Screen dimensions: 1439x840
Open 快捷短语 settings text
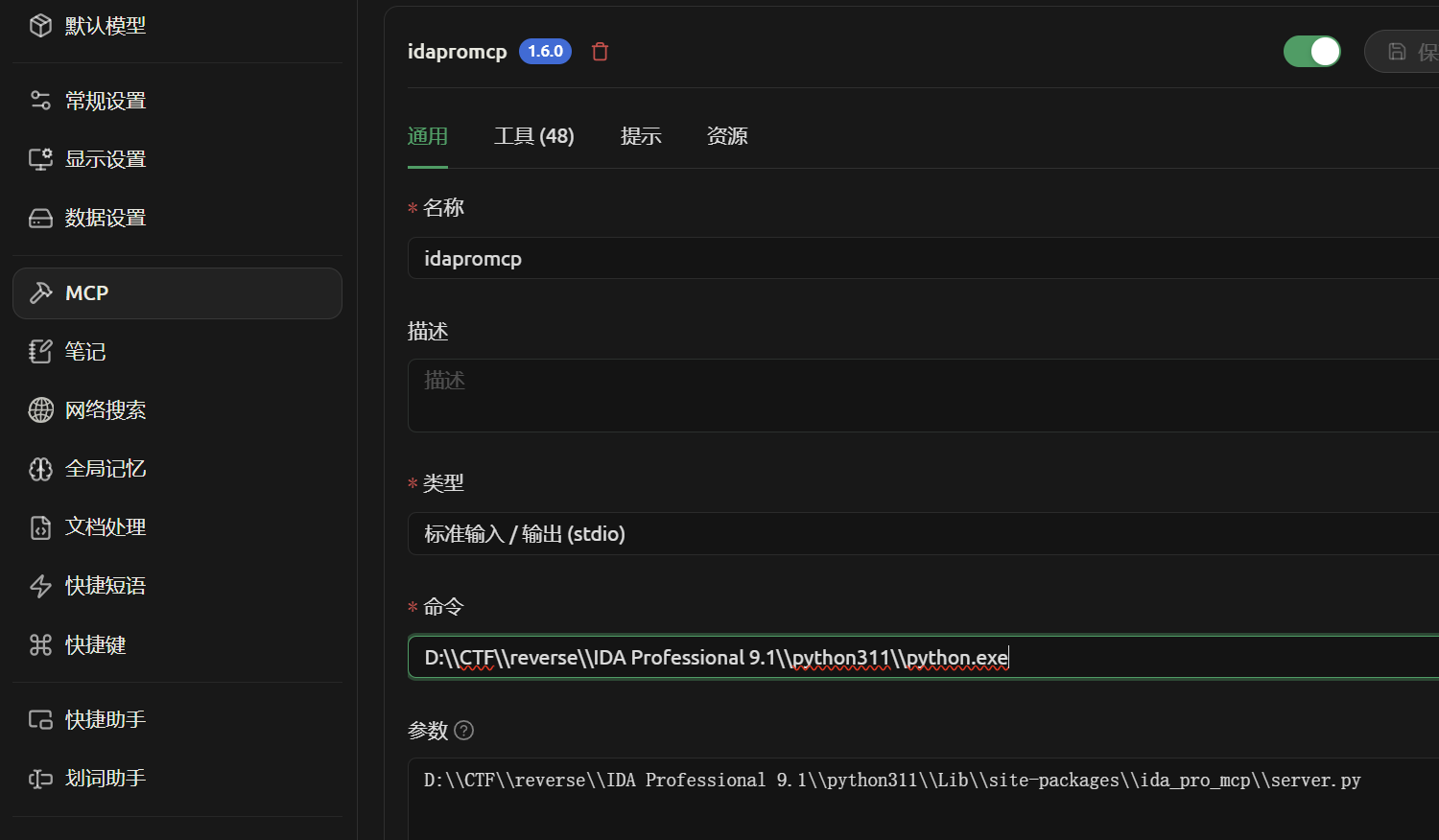coord(106,586)
